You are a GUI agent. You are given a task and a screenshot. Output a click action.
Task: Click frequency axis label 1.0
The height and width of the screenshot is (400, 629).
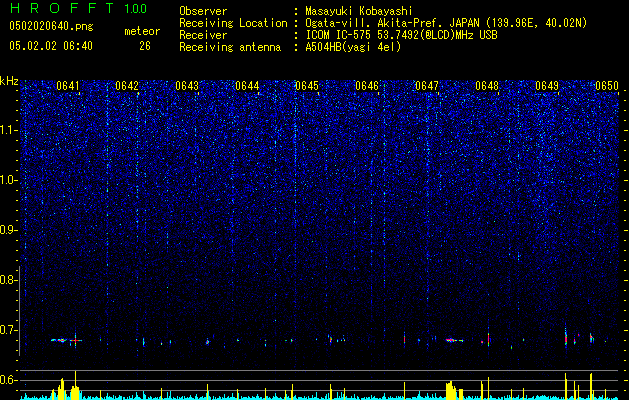click(x=7, y=181)
